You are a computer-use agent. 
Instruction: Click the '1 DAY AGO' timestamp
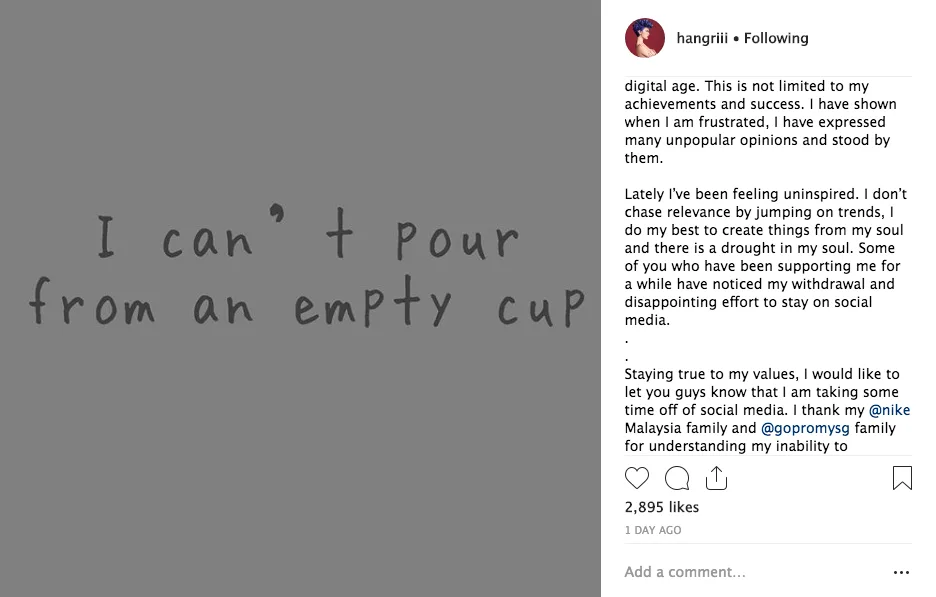click(x=653, y=530)
